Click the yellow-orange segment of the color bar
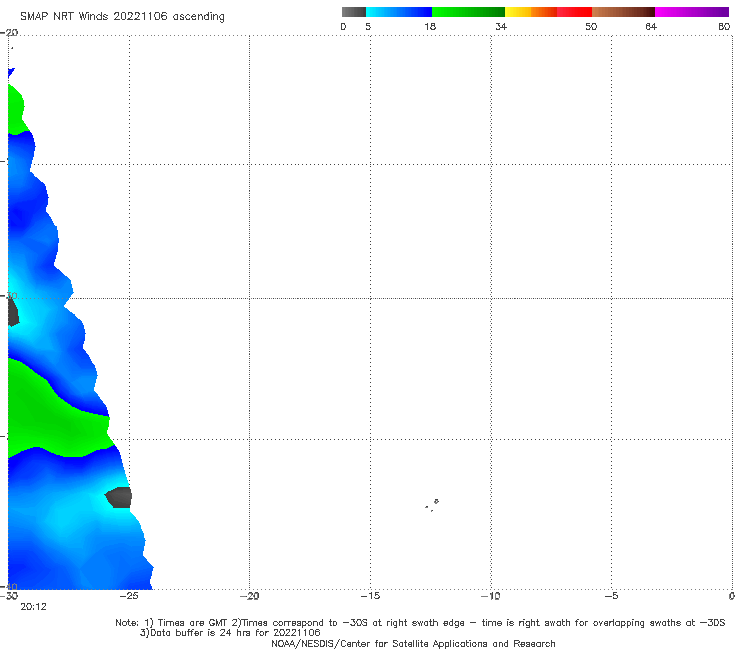 point(531,12)
